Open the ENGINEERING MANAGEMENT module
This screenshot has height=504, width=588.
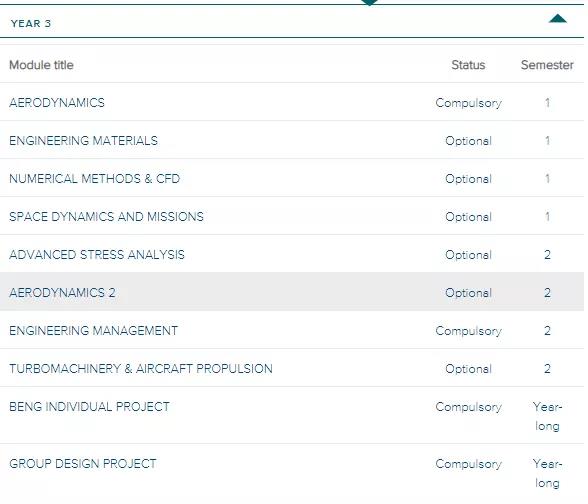pyautogui.click(x=93, y=330)
